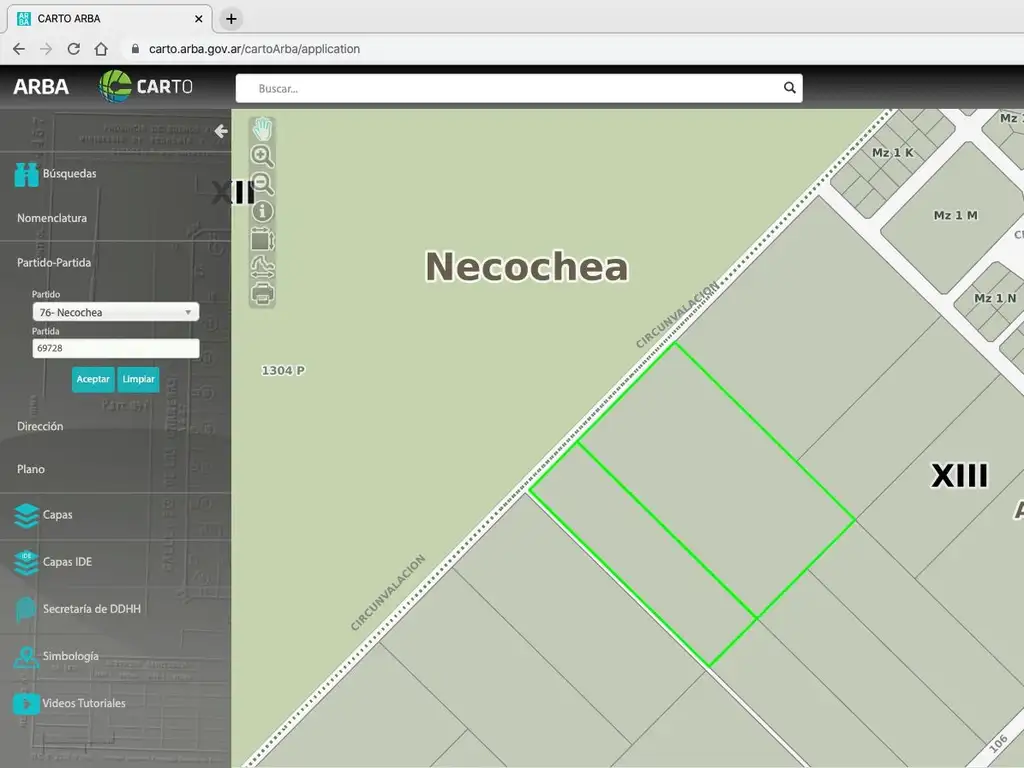Image resolution: width=1024 pixels, height=768 pixels.
Task: Expand the Dirección search section
Action: 40,426
